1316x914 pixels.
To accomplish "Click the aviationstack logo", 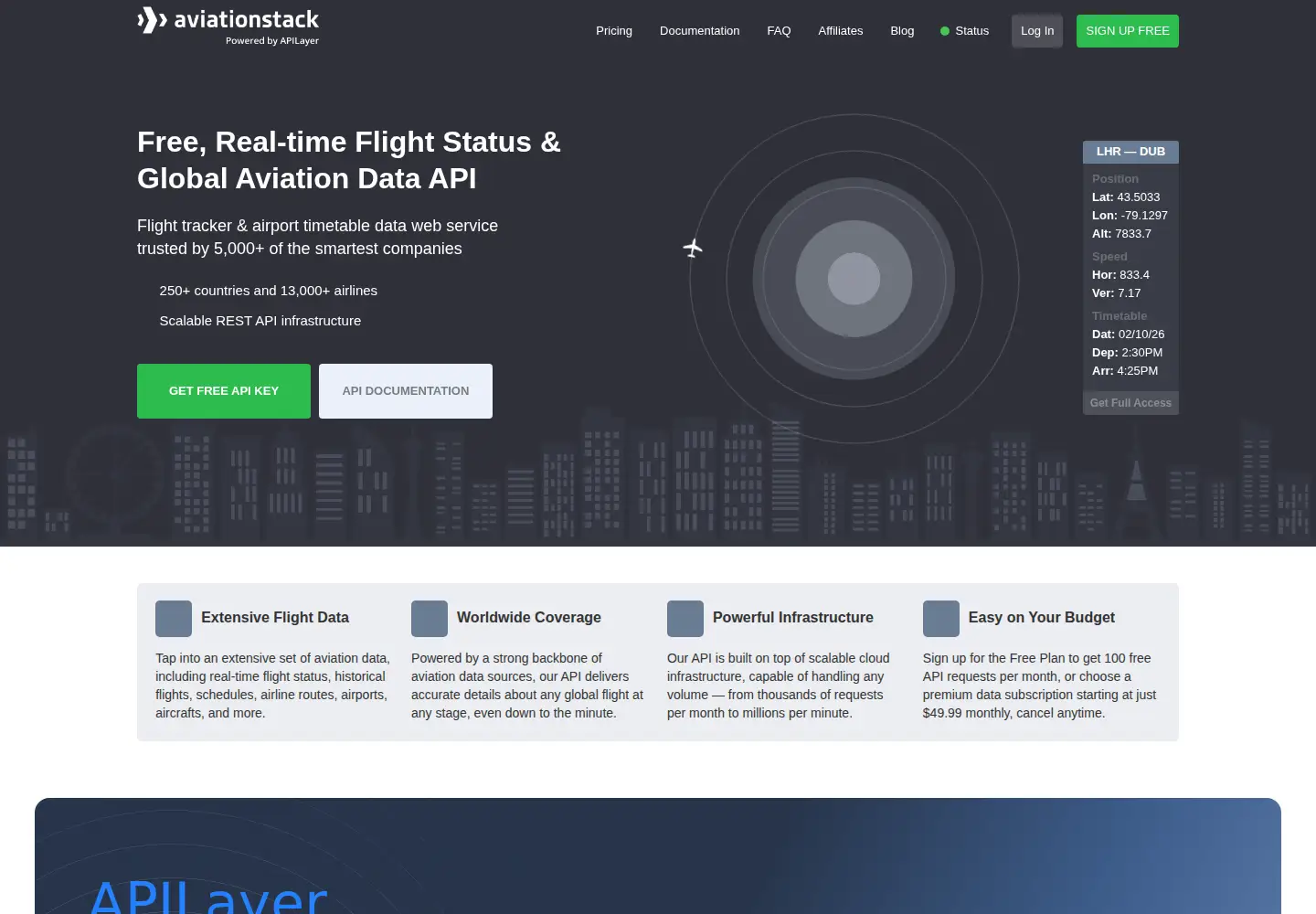I will [228, 26].
